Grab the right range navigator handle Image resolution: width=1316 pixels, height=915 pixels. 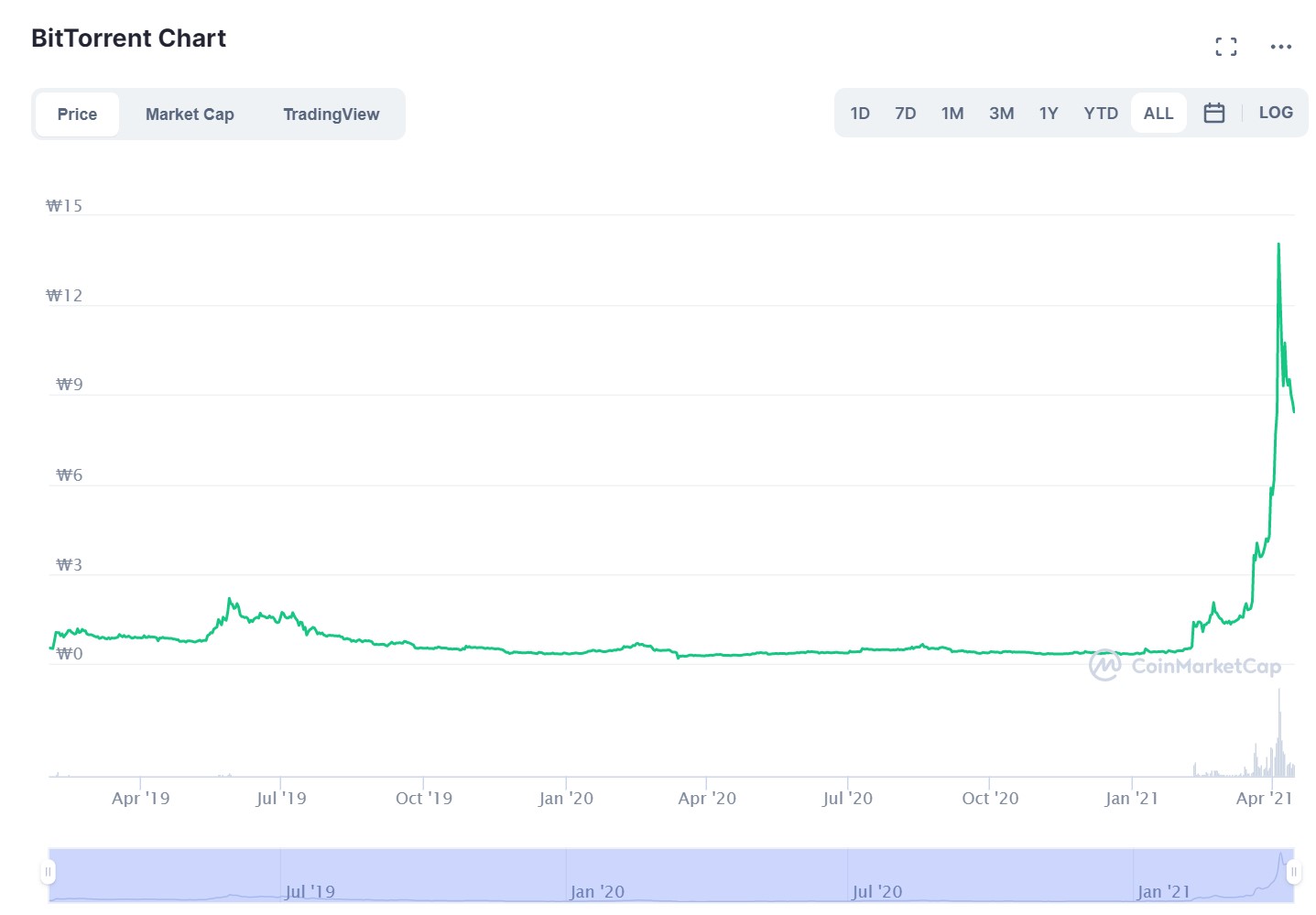[1293, 872]
